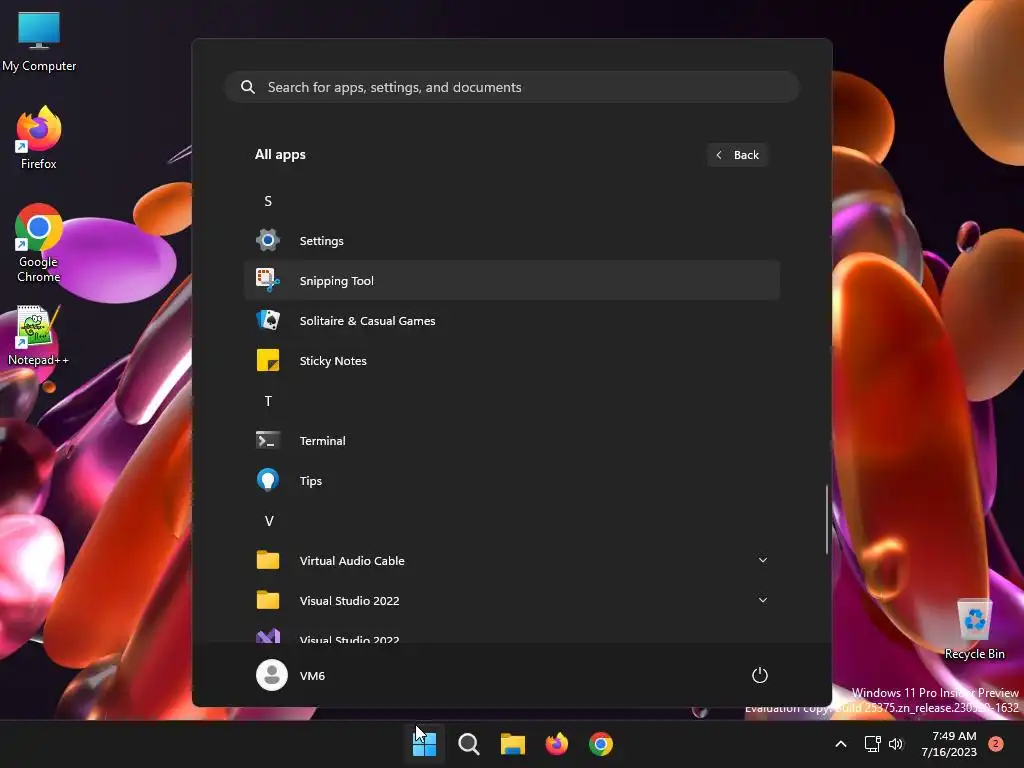The image size is (1024, 768).
Task: Click the S letter group header
Action: click(x=268, y=200)
